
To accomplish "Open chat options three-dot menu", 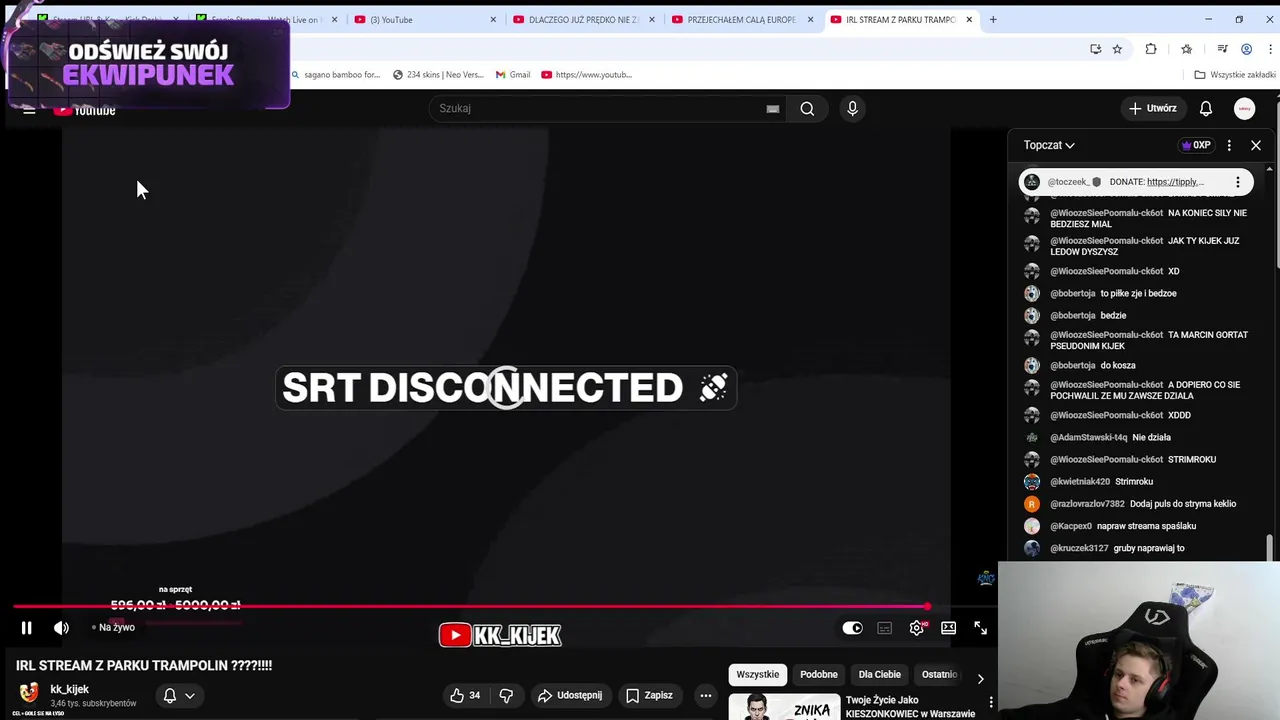I will click(1229, 145).
